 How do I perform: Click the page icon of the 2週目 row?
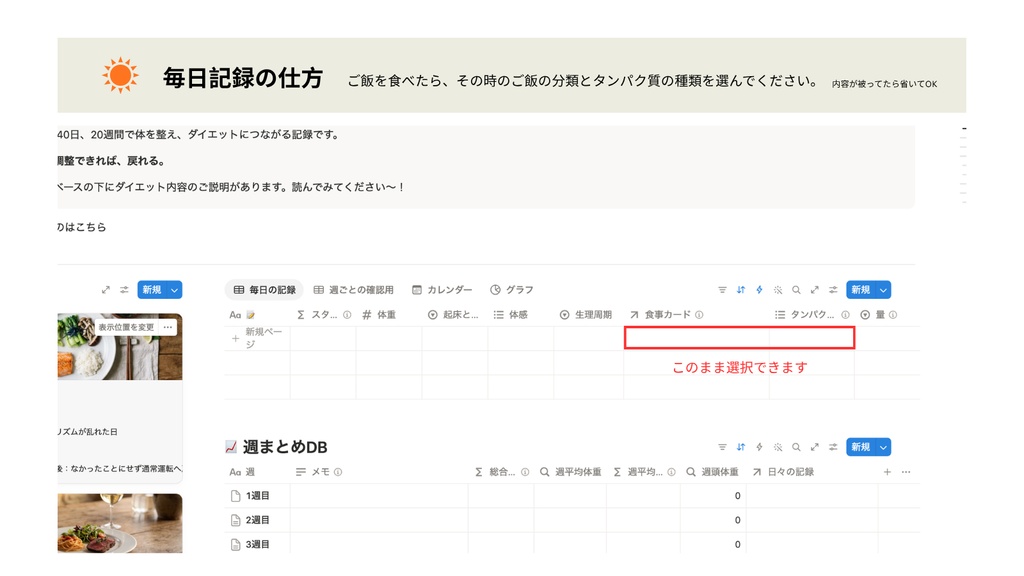pos(236,520)
